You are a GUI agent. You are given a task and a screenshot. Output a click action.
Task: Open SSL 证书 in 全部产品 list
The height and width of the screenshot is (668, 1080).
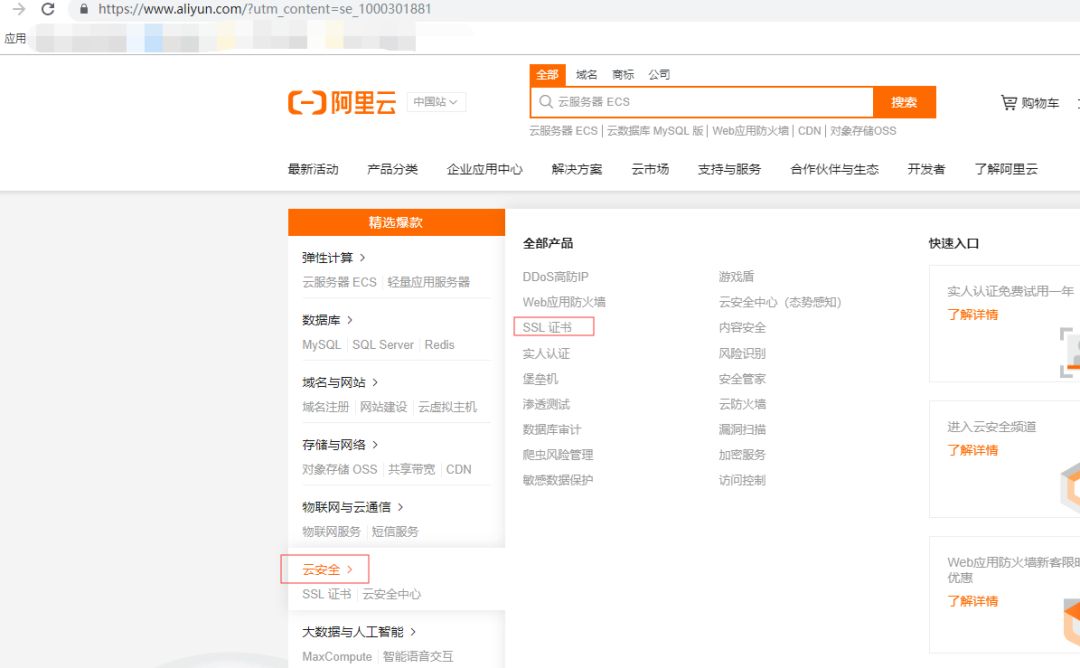(548, 327)
